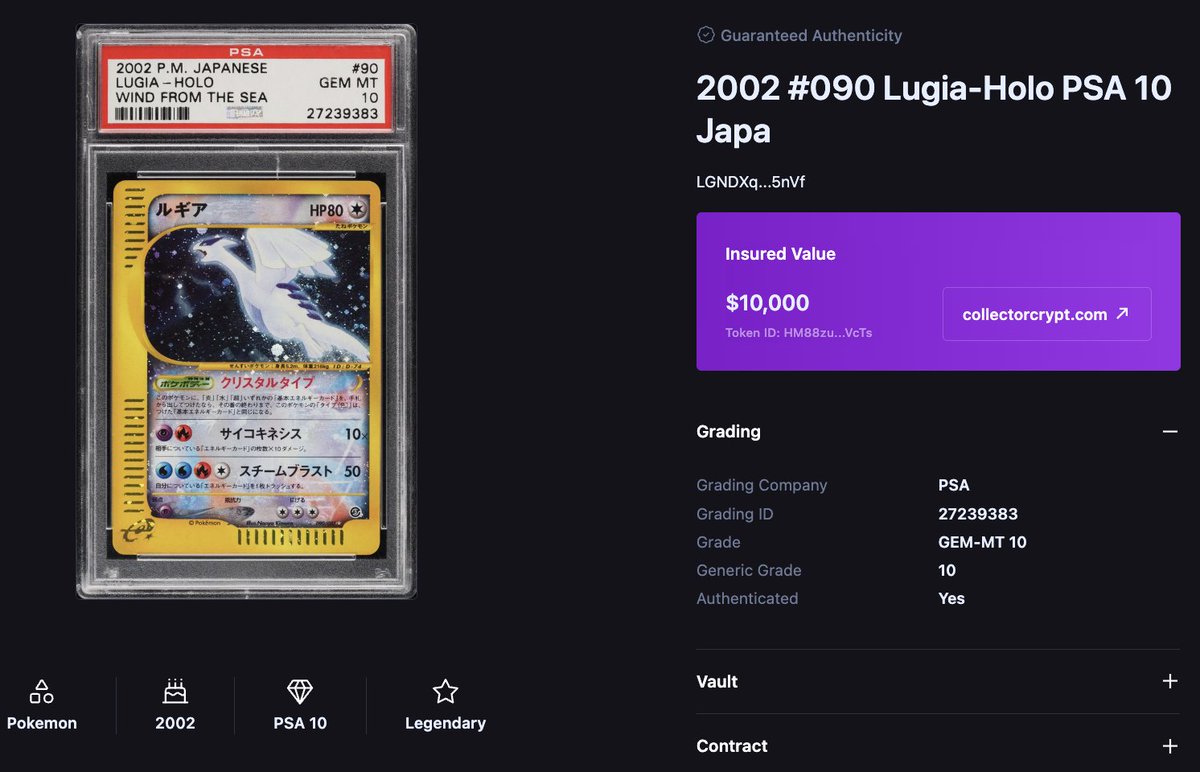Click the Insured Value purple panel

point(938,291)
